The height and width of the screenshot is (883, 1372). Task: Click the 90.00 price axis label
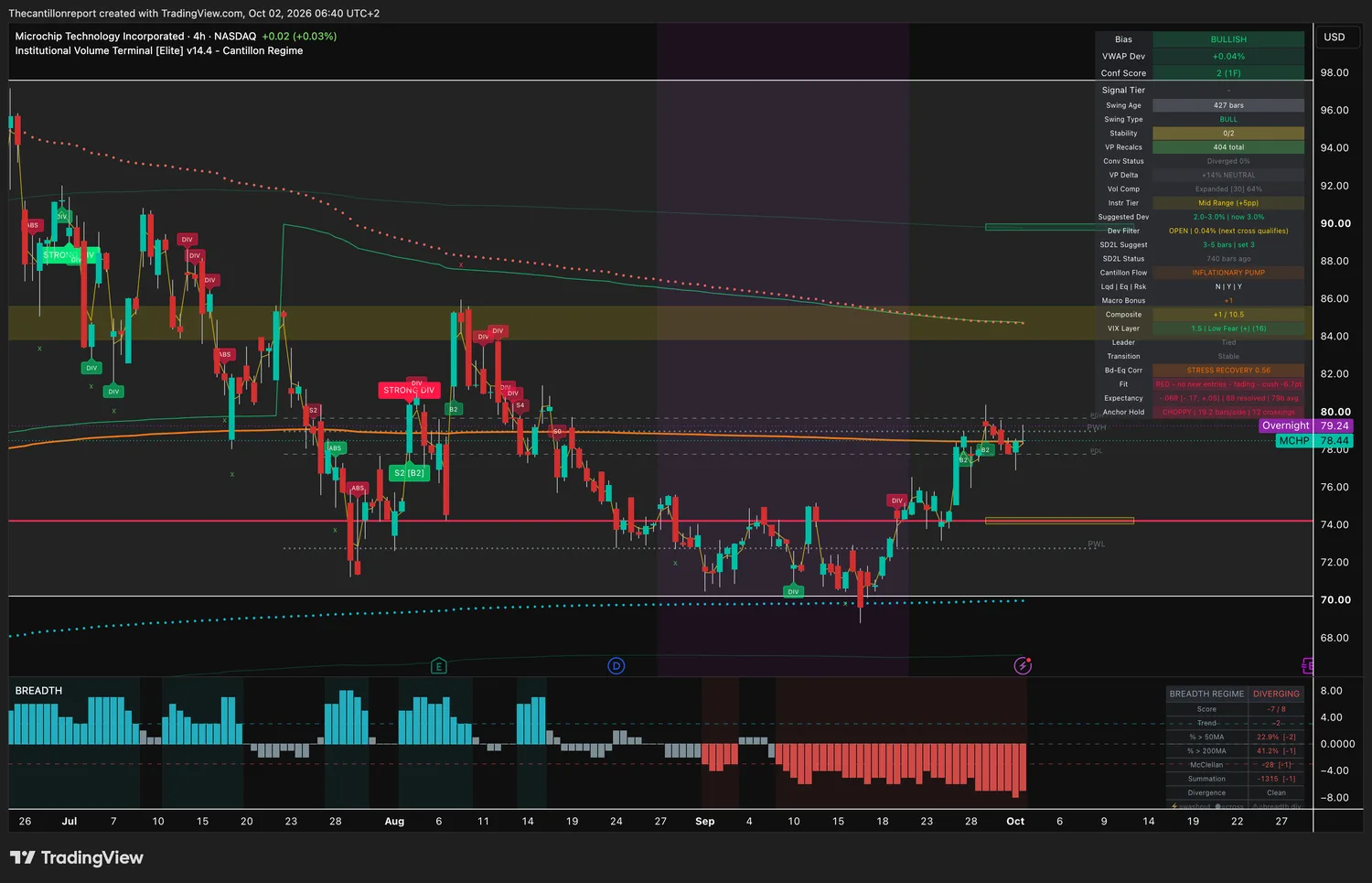[1335, 223]
